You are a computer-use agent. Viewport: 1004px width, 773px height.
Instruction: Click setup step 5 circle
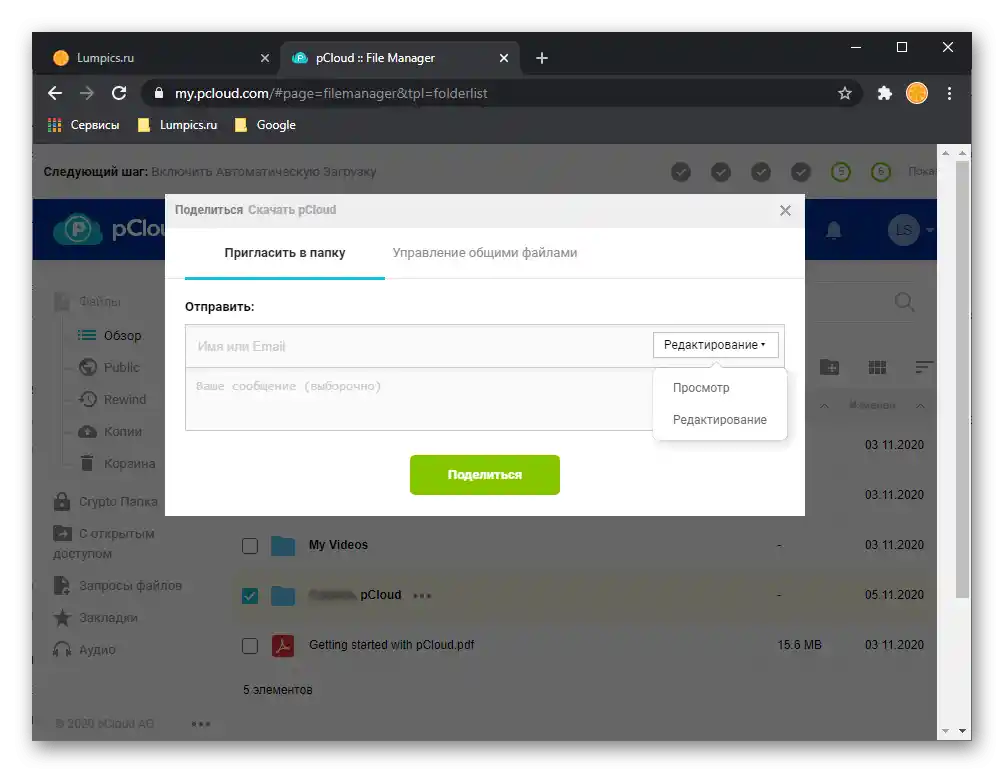(x=840, y=172)
